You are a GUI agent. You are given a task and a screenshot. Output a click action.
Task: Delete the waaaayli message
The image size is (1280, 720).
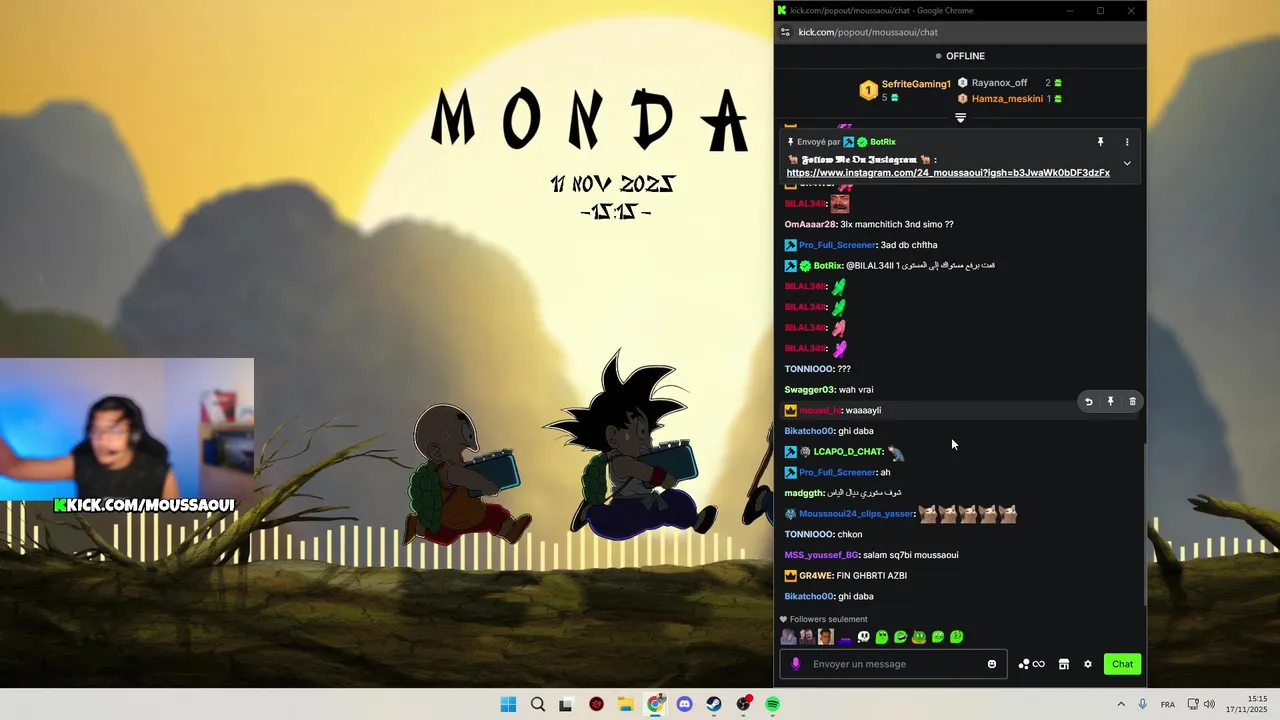coord(1132,402)
